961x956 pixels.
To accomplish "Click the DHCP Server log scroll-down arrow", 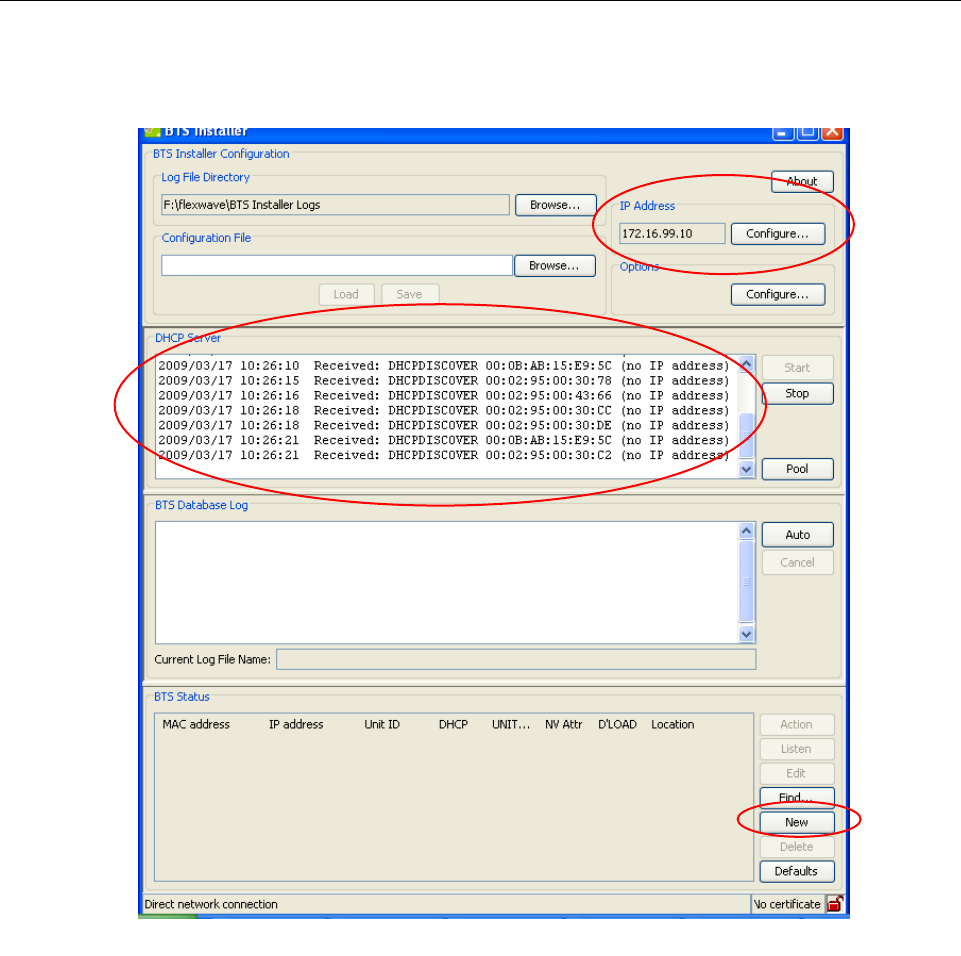I will coord(746,469).
